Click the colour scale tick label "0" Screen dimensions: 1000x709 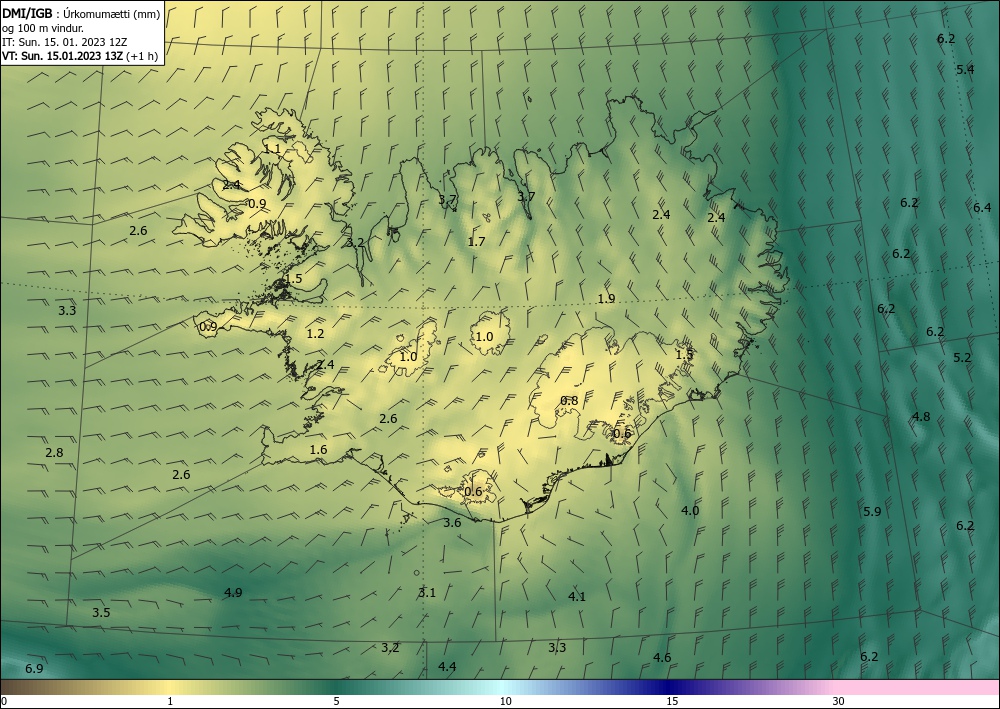click(x=4, y=701)
